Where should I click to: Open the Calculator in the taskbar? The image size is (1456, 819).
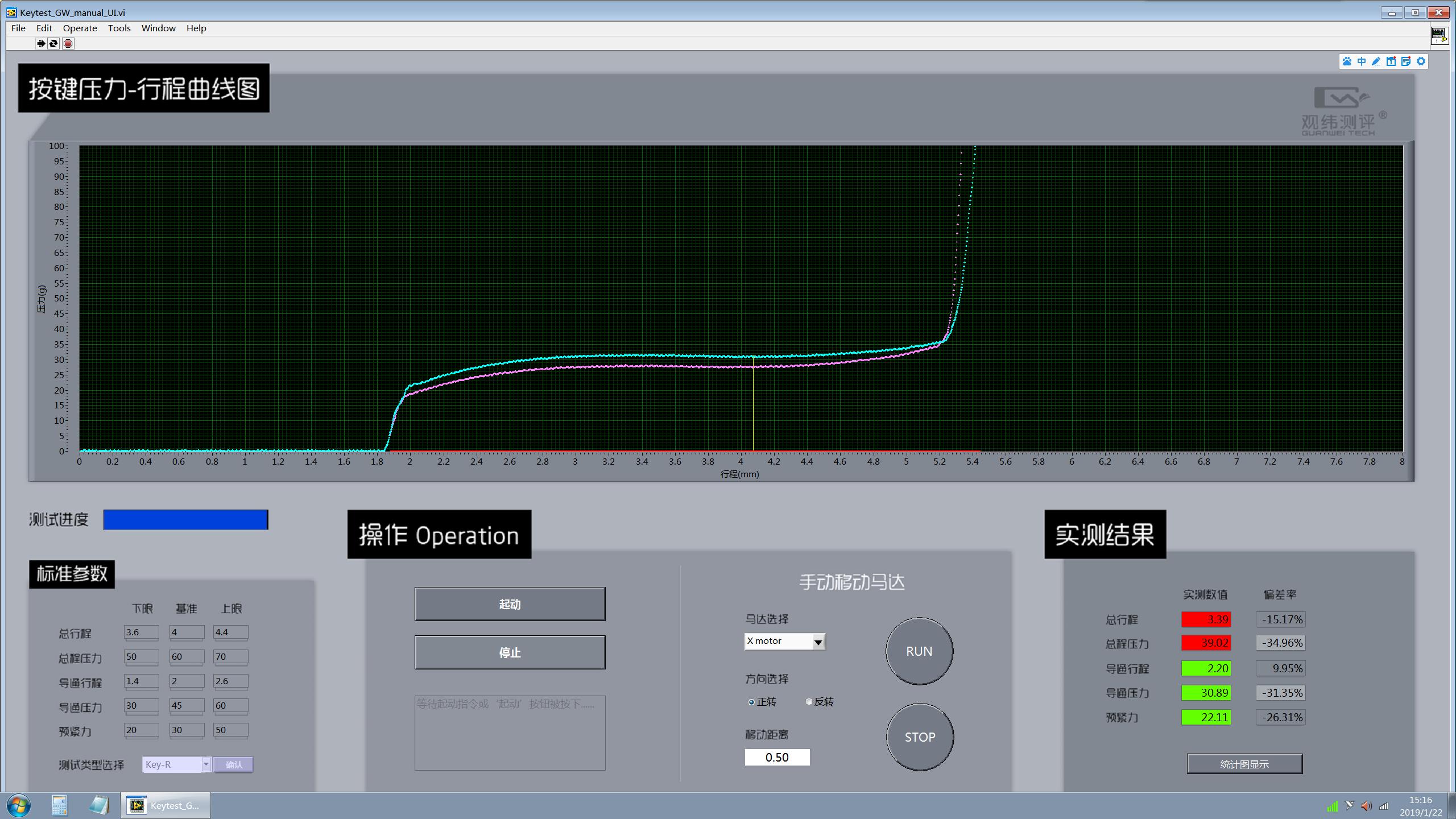[x=59, y=805]
